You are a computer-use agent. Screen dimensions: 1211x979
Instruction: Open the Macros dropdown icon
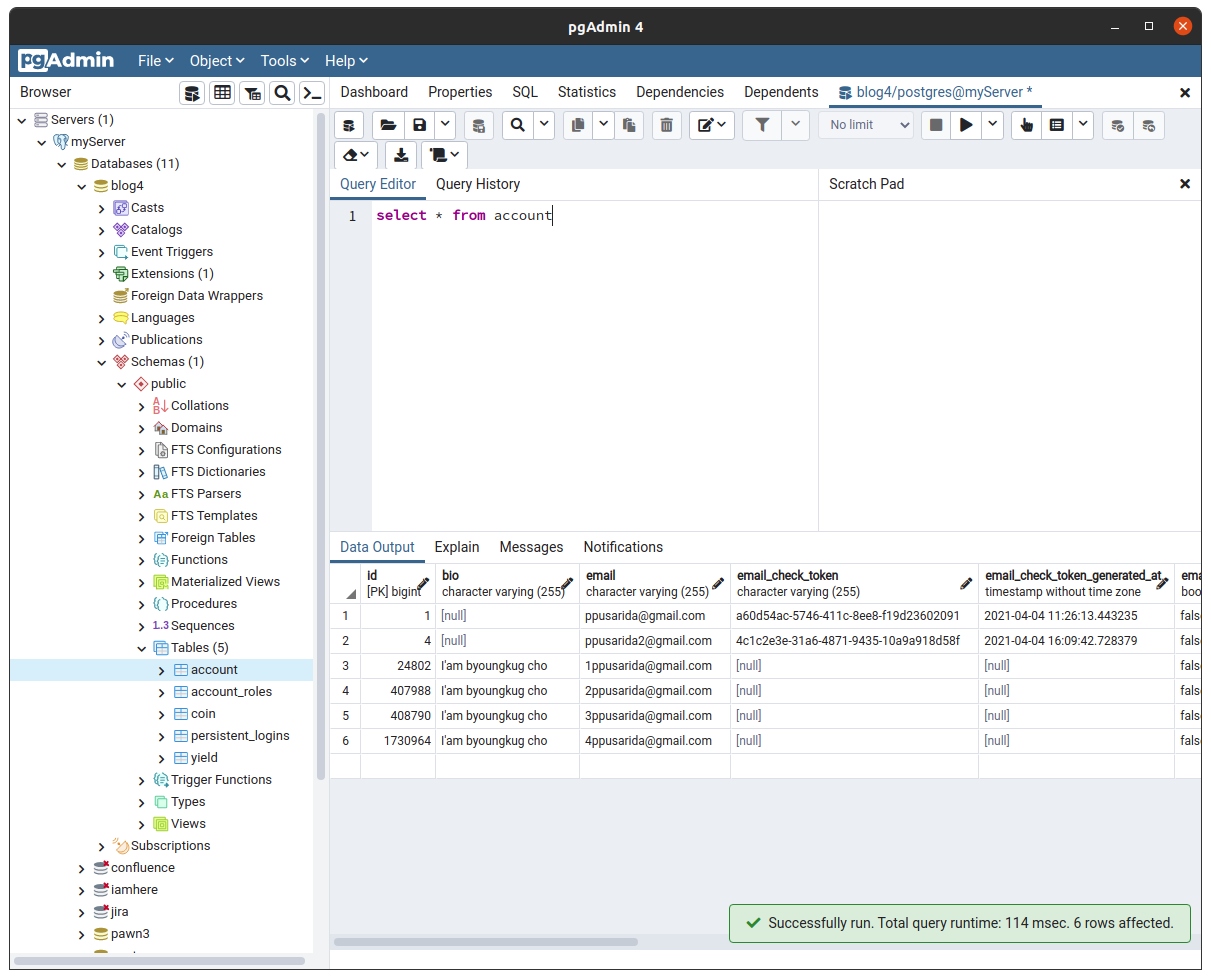(444, 155)
